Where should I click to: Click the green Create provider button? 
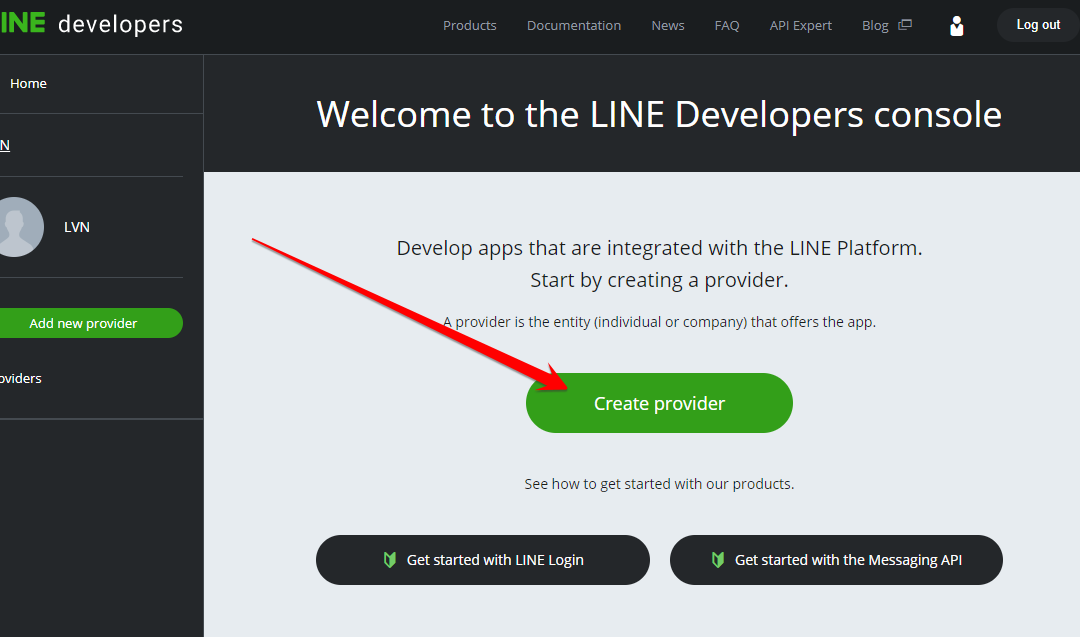pos(659,403)
